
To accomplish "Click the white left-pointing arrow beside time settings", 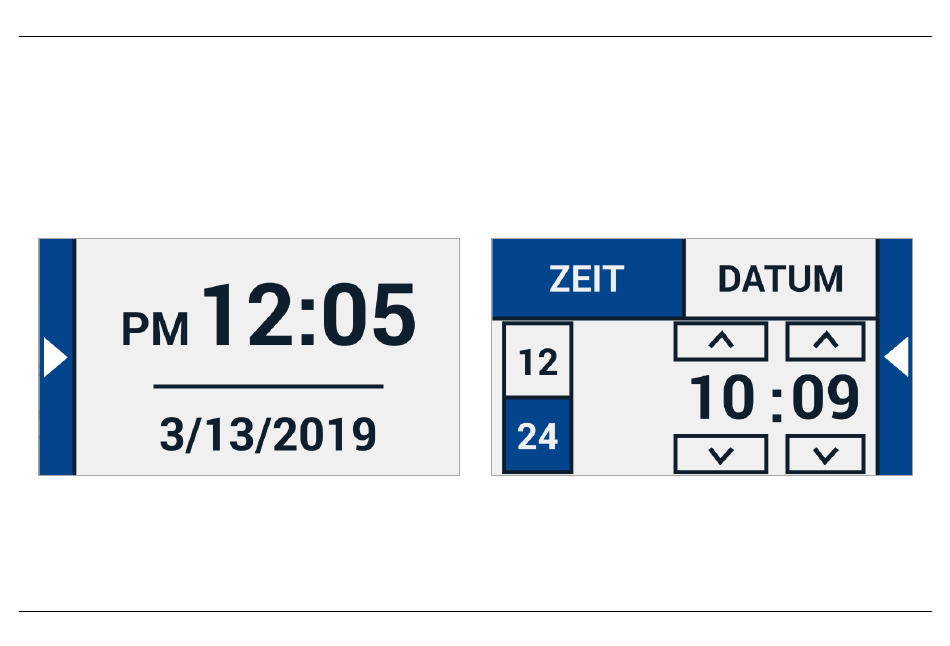I will 897,357.
